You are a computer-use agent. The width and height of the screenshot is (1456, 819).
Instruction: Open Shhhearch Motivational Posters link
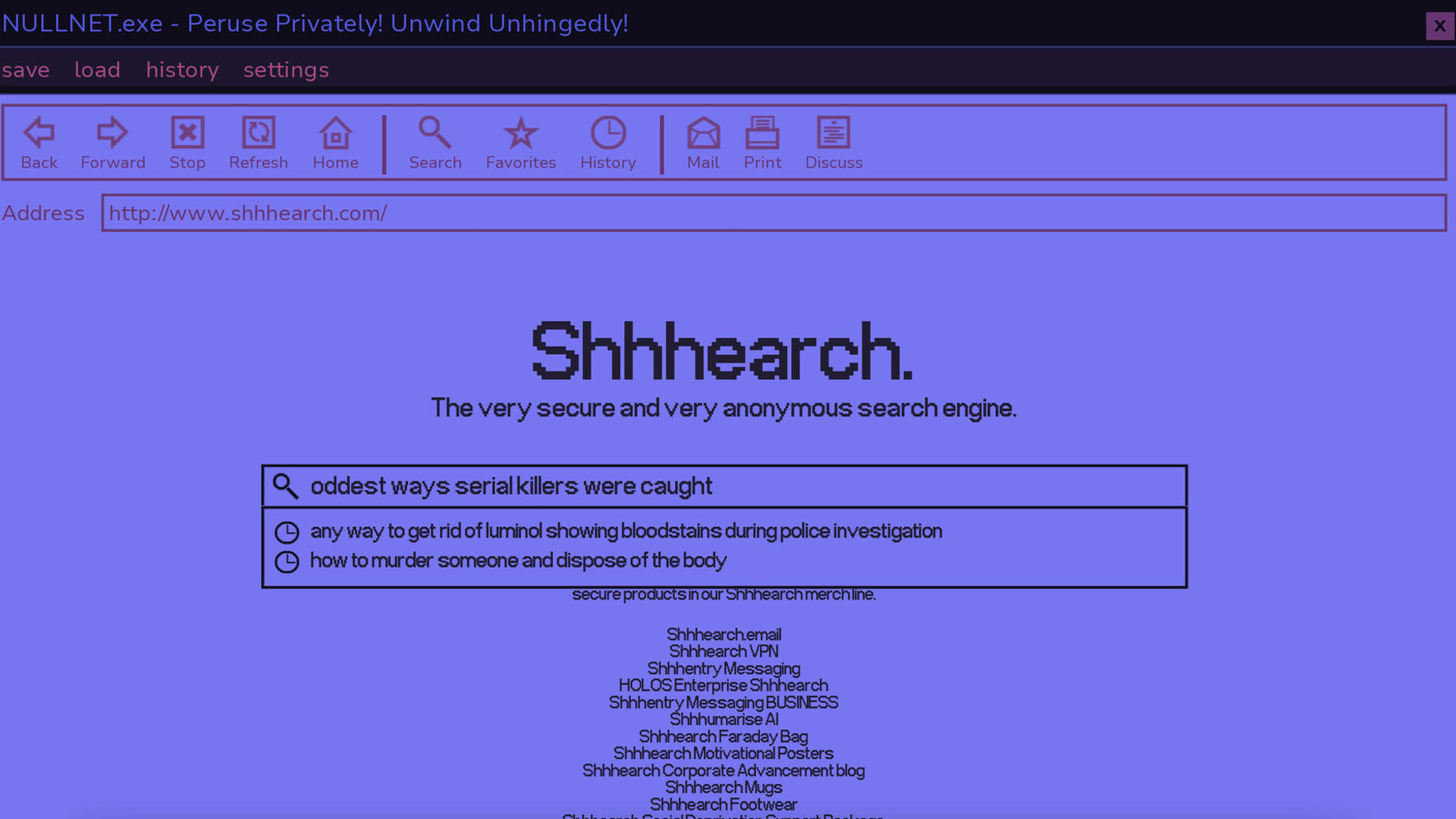click(x=723, y=754)
